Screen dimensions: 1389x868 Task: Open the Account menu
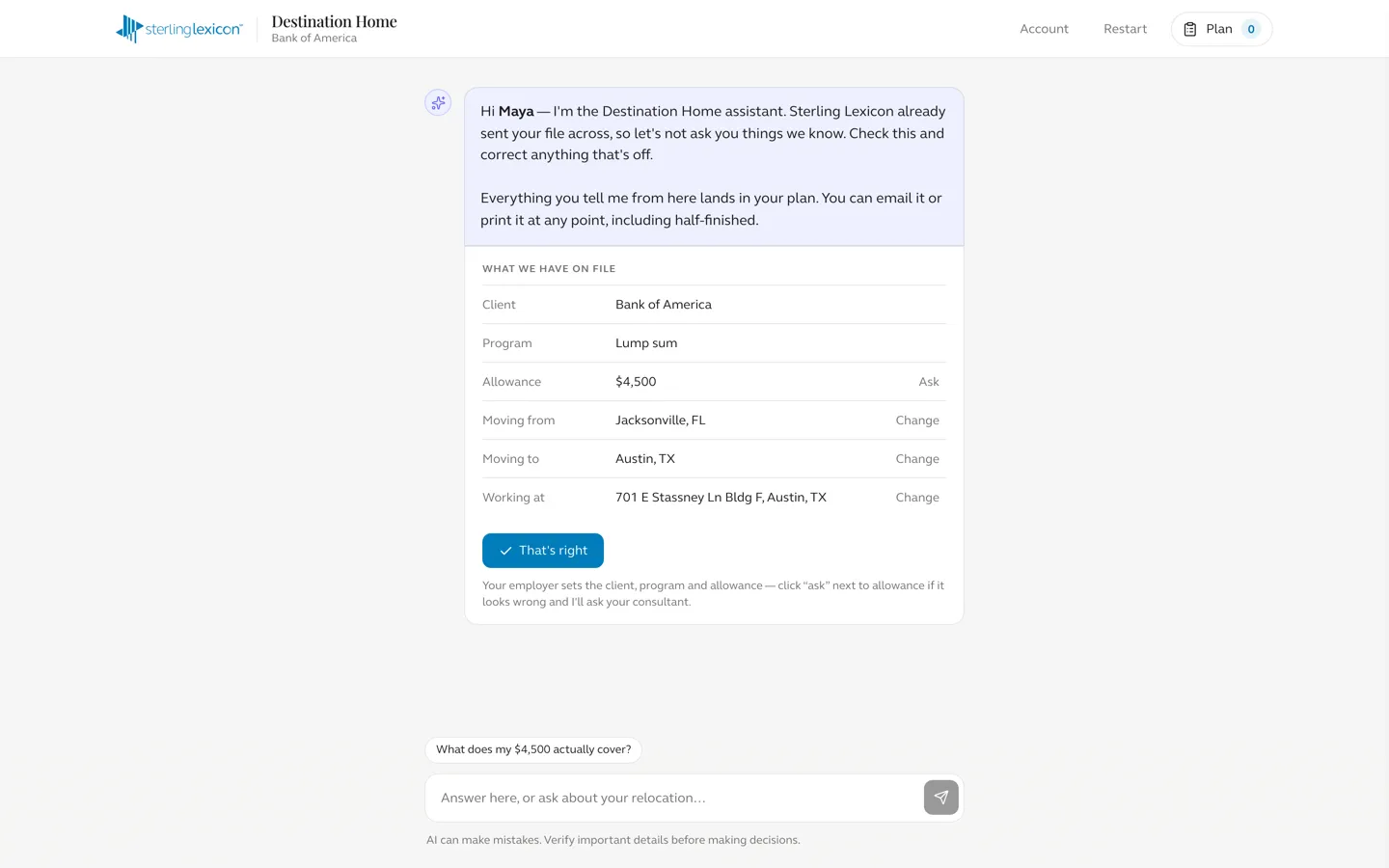point(1044,29)
